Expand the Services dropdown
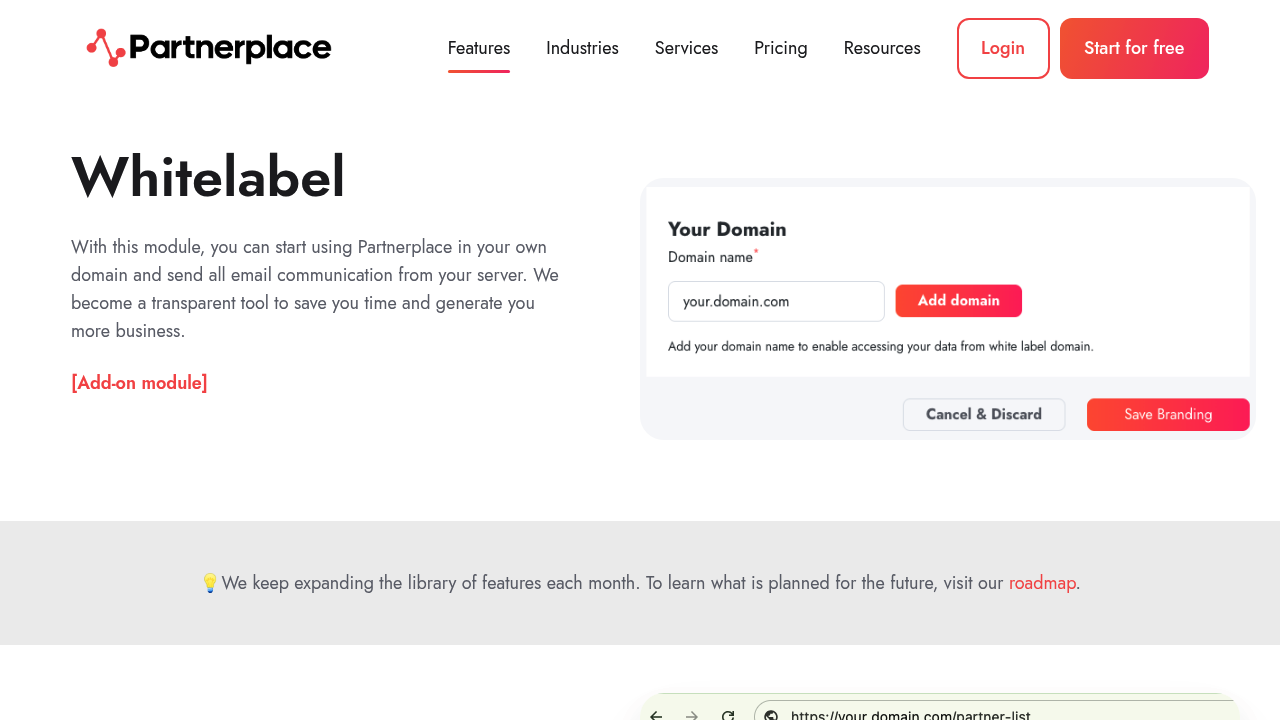 coord(686,47)
